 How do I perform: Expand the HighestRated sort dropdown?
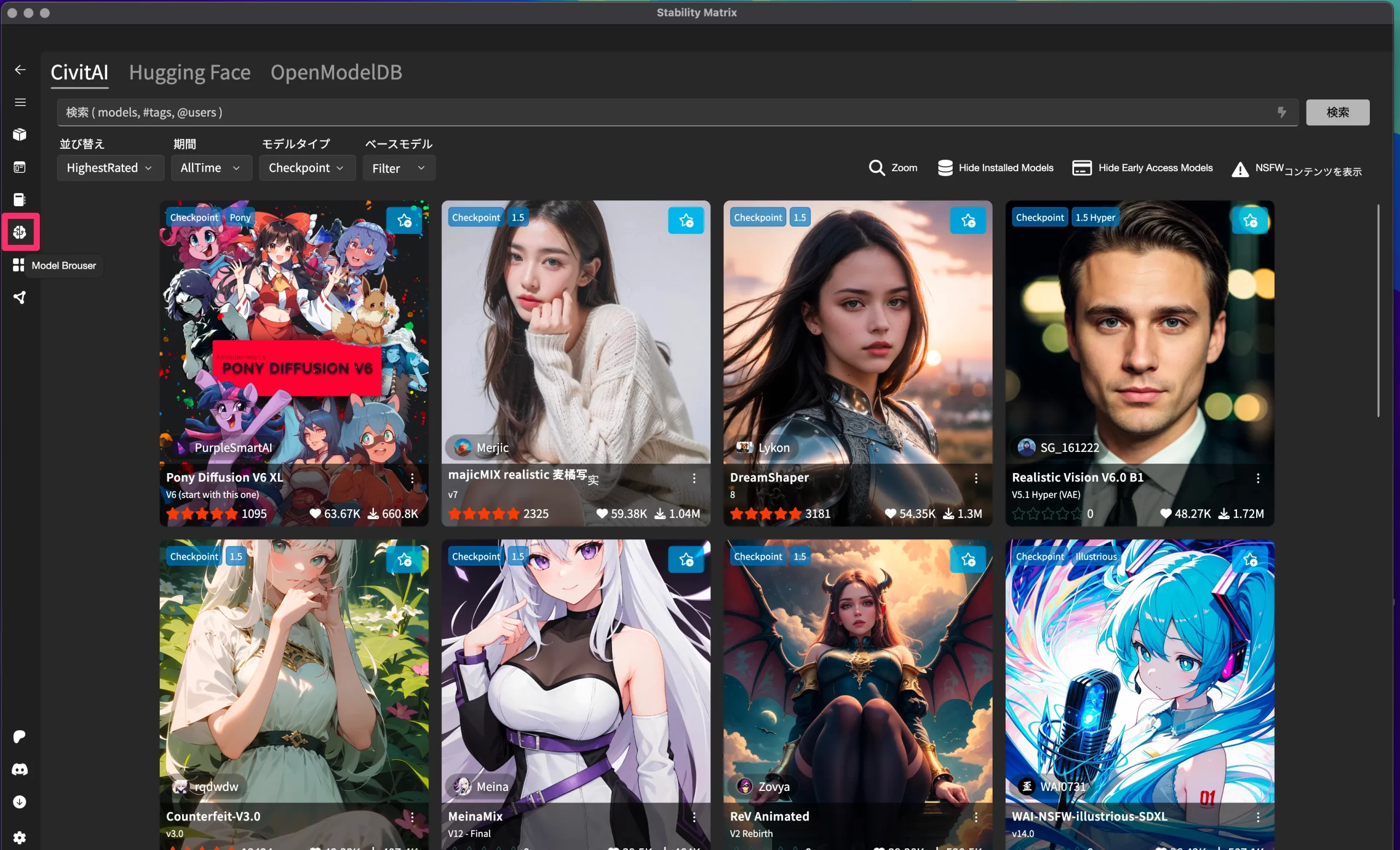coord(110,167)
